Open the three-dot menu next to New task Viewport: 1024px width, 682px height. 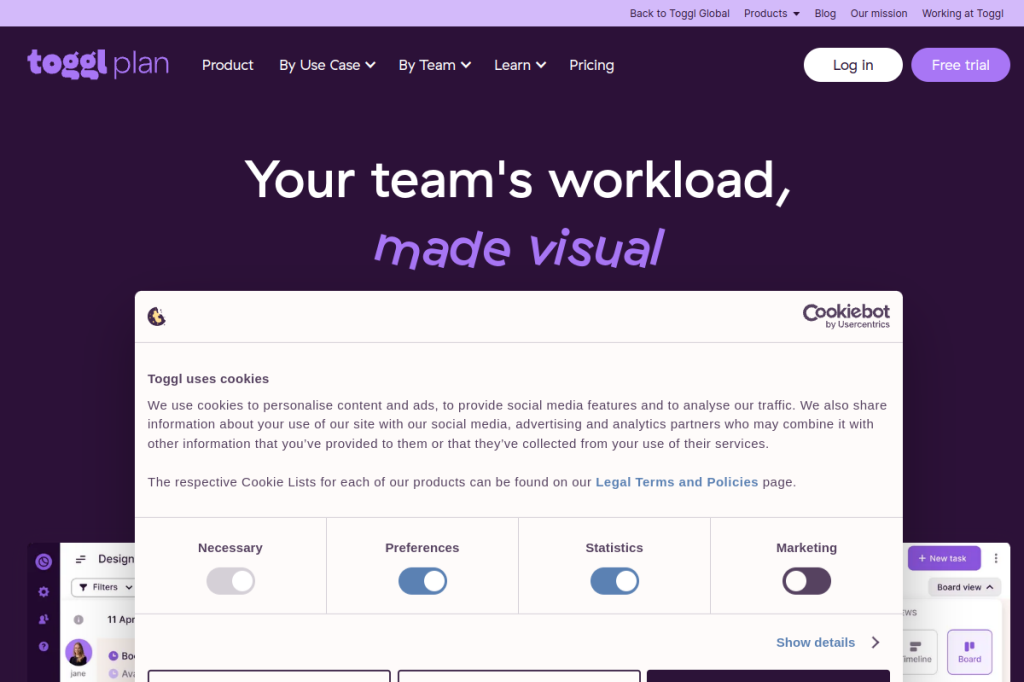pyautogui.click(x=996, y=559)
